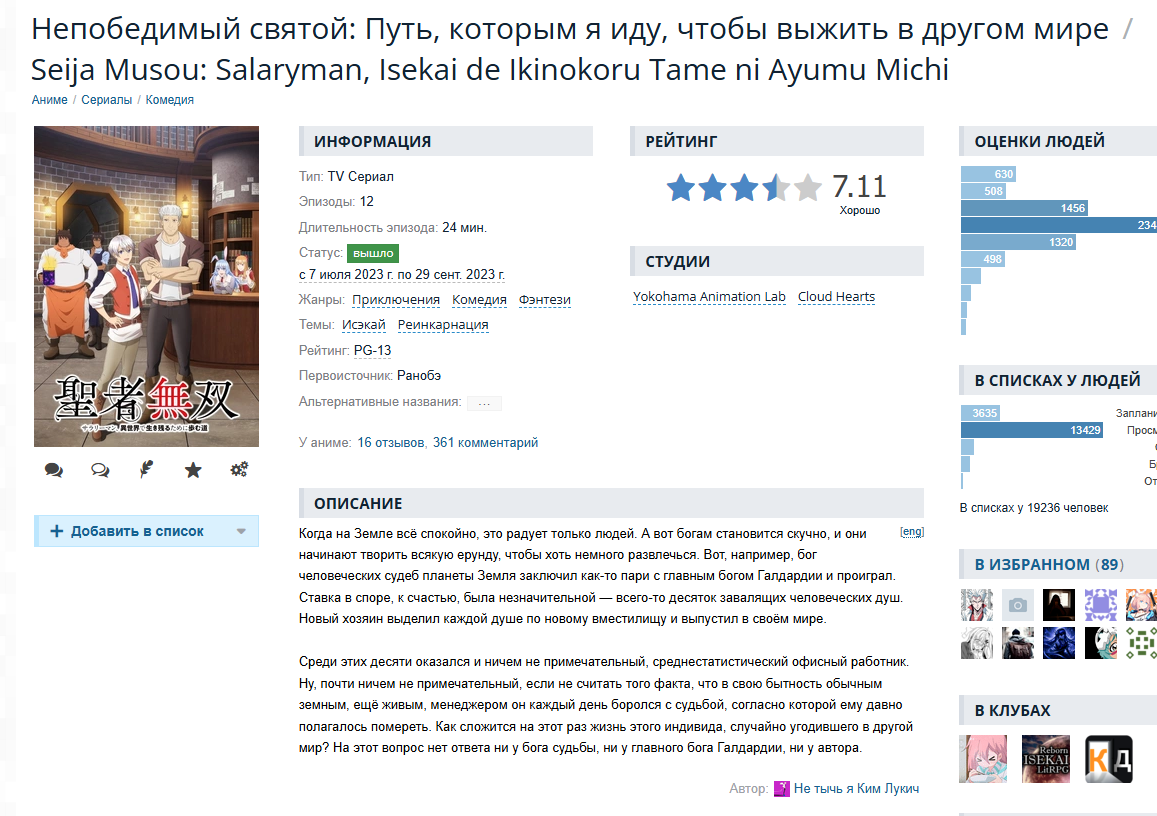Open the gears settings icon under poster
Screen dimensions: 1157x816
pos(239,469)
